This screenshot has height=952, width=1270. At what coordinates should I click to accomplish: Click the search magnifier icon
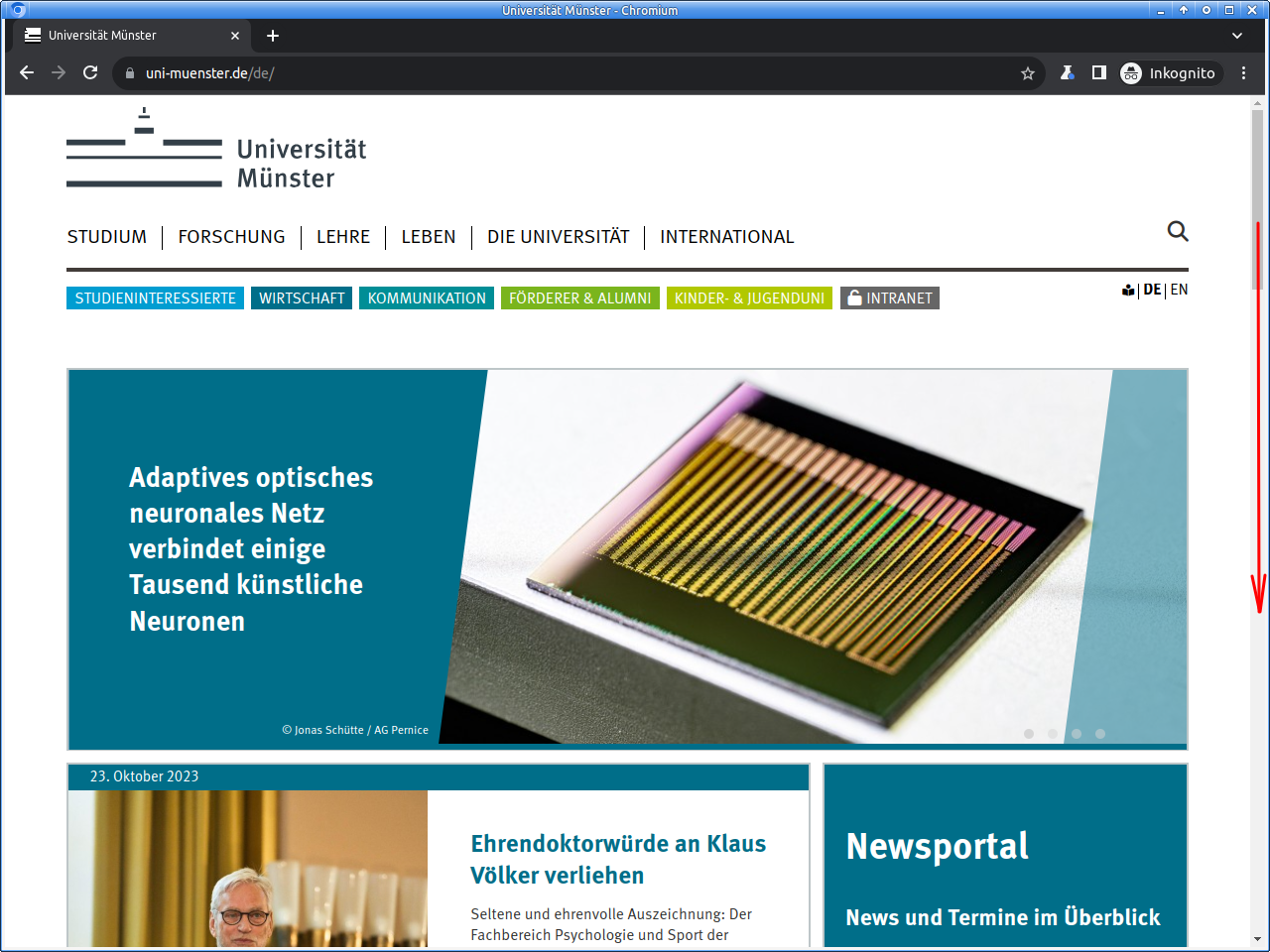click(1177, 231)
